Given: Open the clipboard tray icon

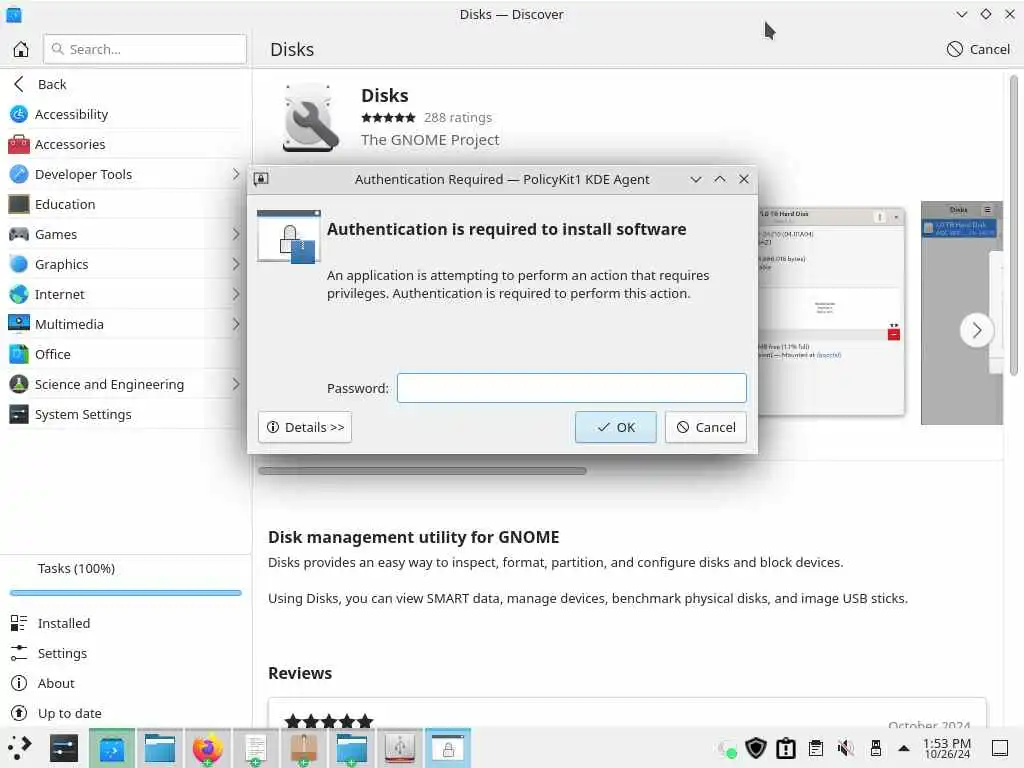Looking at the screenshot, I should point(816,748).
